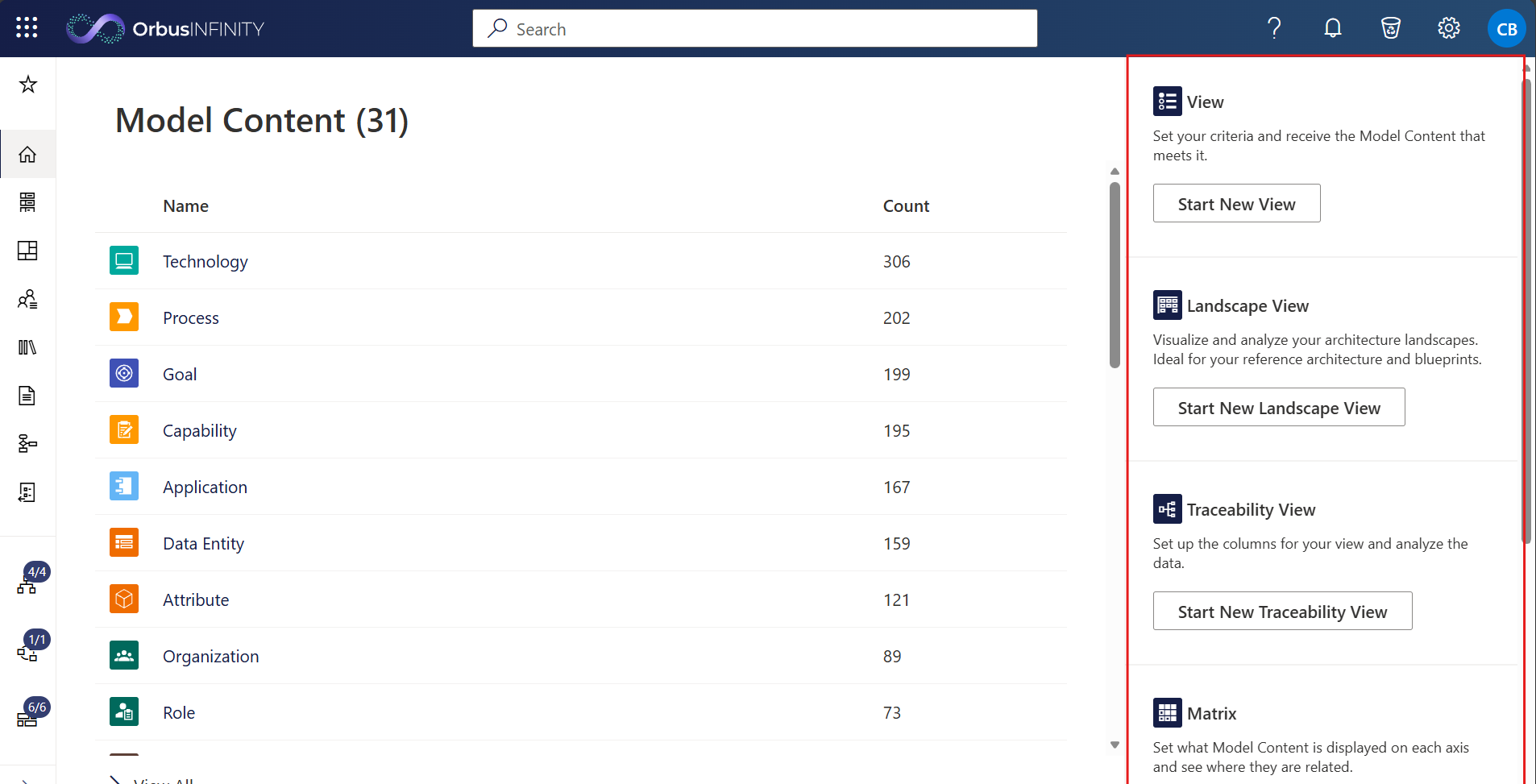The height and width of the screenshot is (784, 1536).
Task: Click the Model Content (31) heading
Action: (x=262, y=121)
